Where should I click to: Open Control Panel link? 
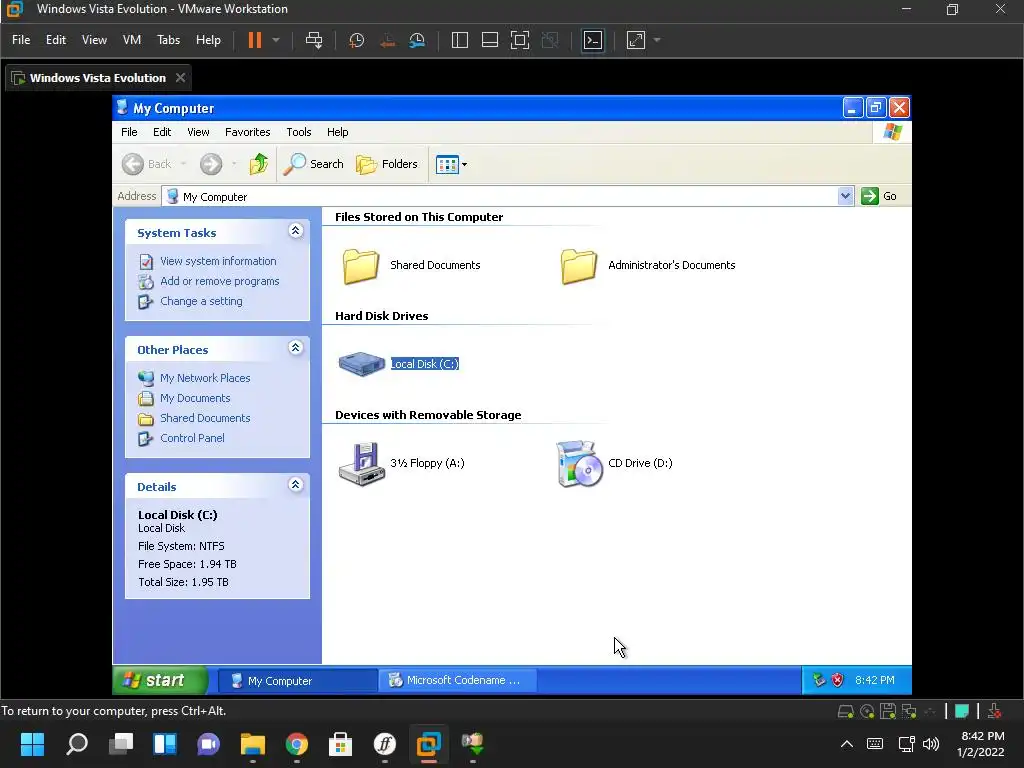tap(192, 438)
